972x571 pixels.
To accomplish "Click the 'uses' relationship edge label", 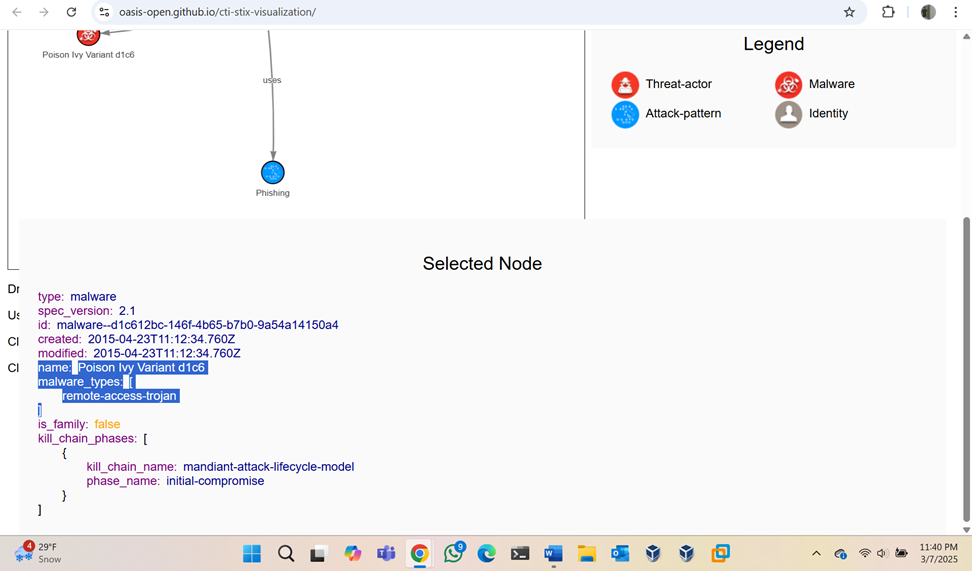I will (x=272, y=80).
